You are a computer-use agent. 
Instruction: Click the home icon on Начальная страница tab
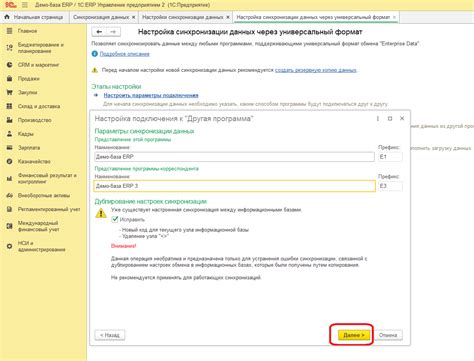[x=7, y=17]
